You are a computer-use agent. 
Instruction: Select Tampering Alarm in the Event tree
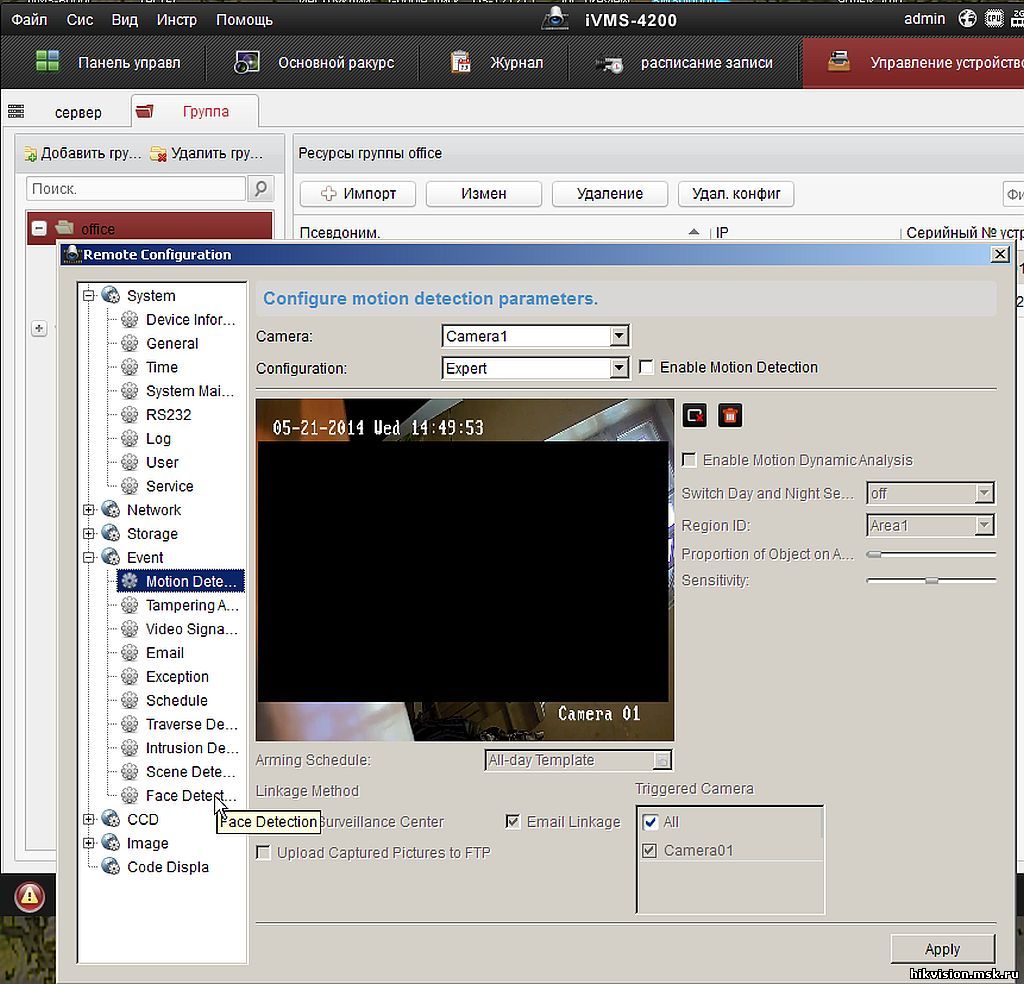point(192,605)
